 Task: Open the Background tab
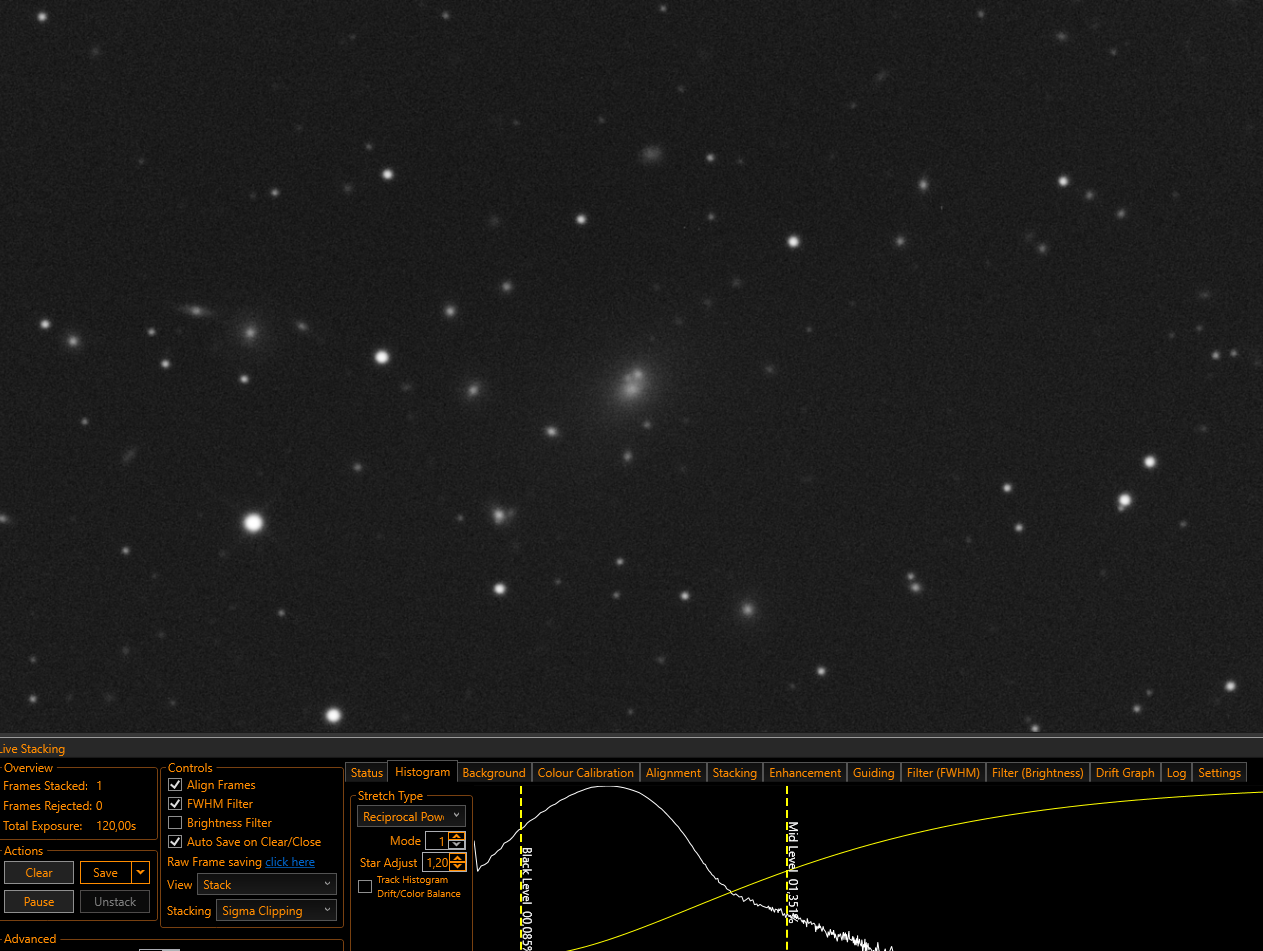(494, 772)
